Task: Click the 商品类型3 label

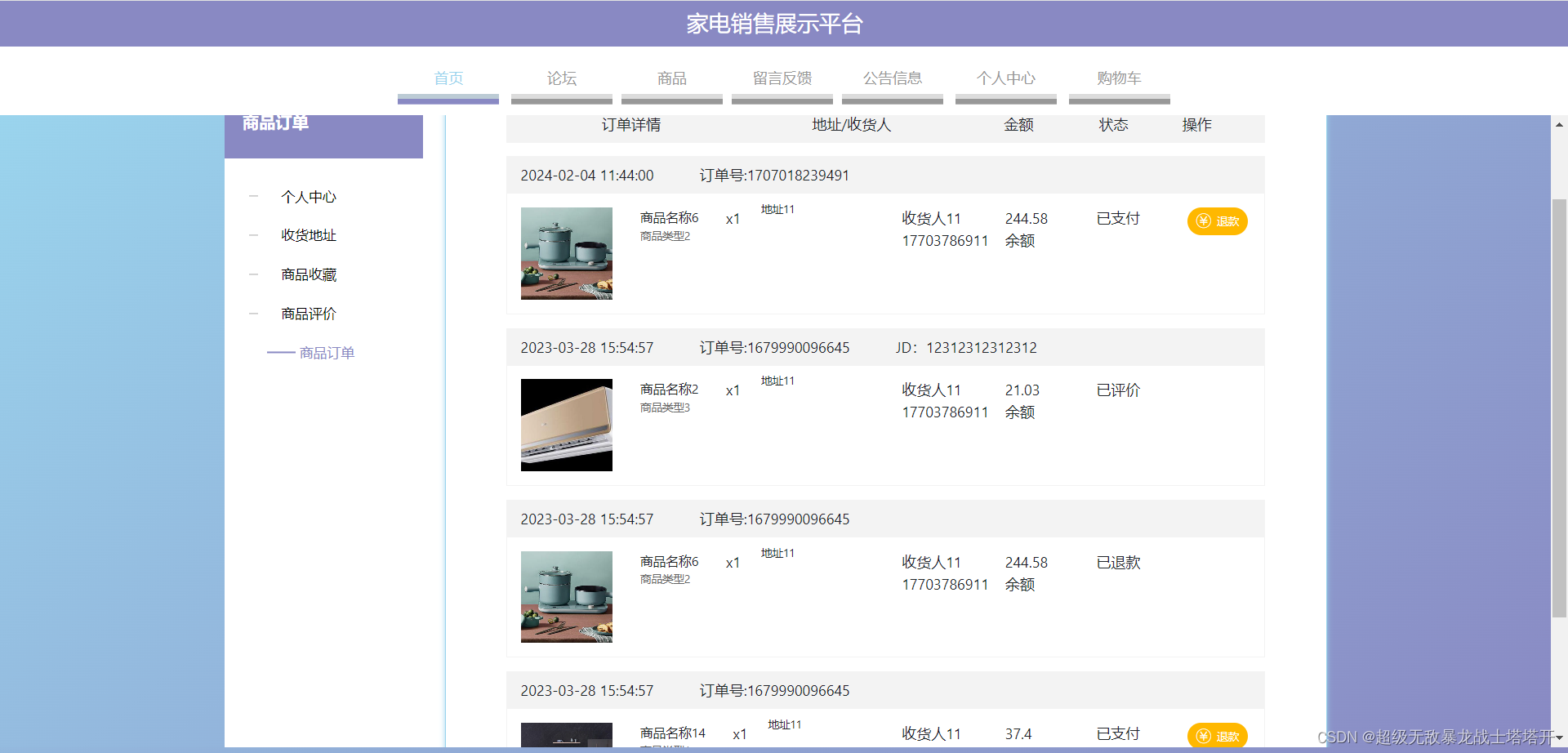Action: click(665, 408)
